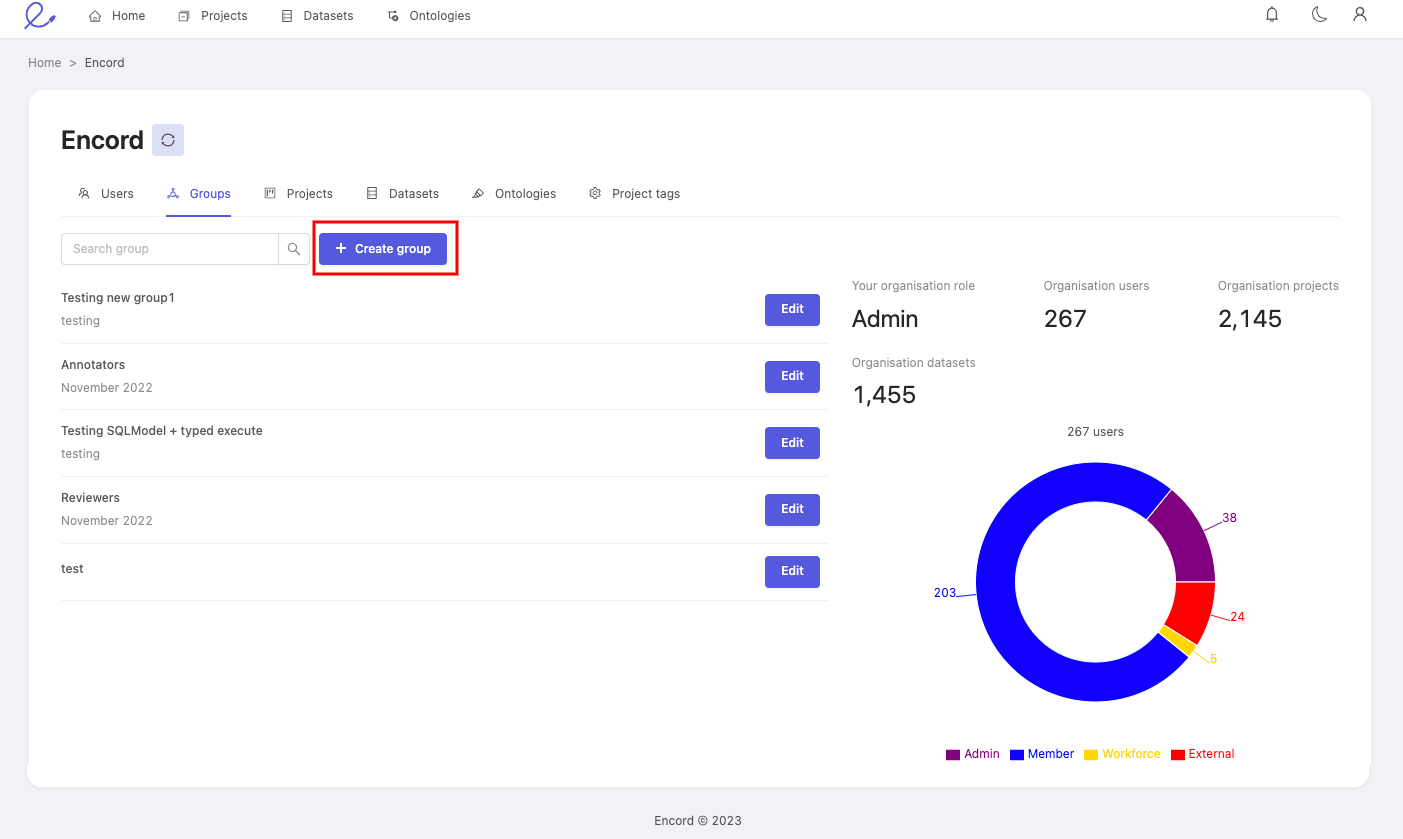Open notifications bell icon
Image resolution: width=1403 pixels, height=839 pixels.
1272,15
